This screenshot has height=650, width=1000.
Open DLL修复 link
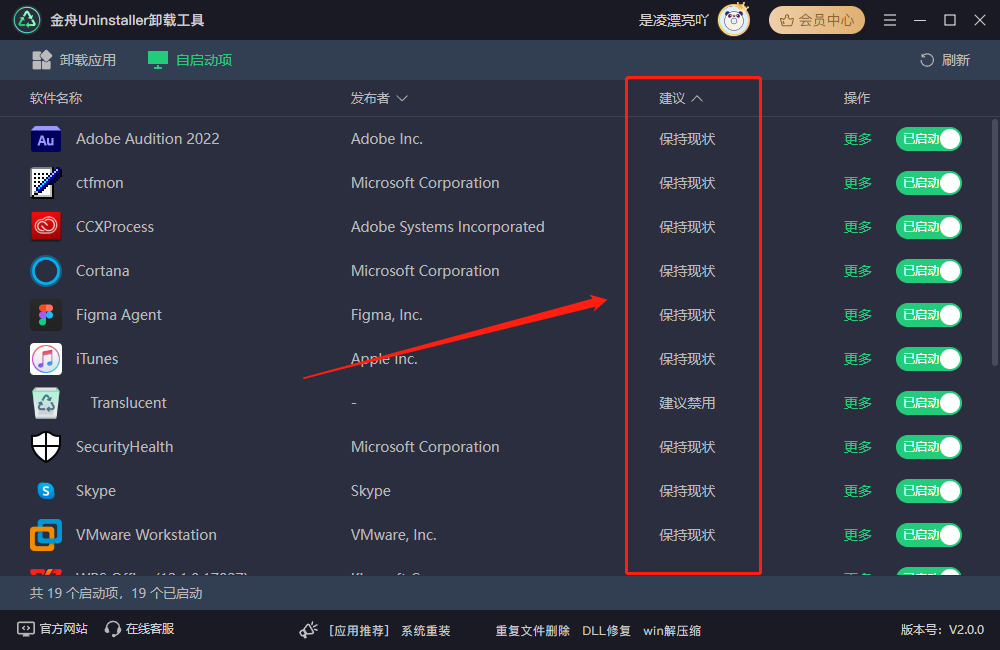tap(607, 631)
